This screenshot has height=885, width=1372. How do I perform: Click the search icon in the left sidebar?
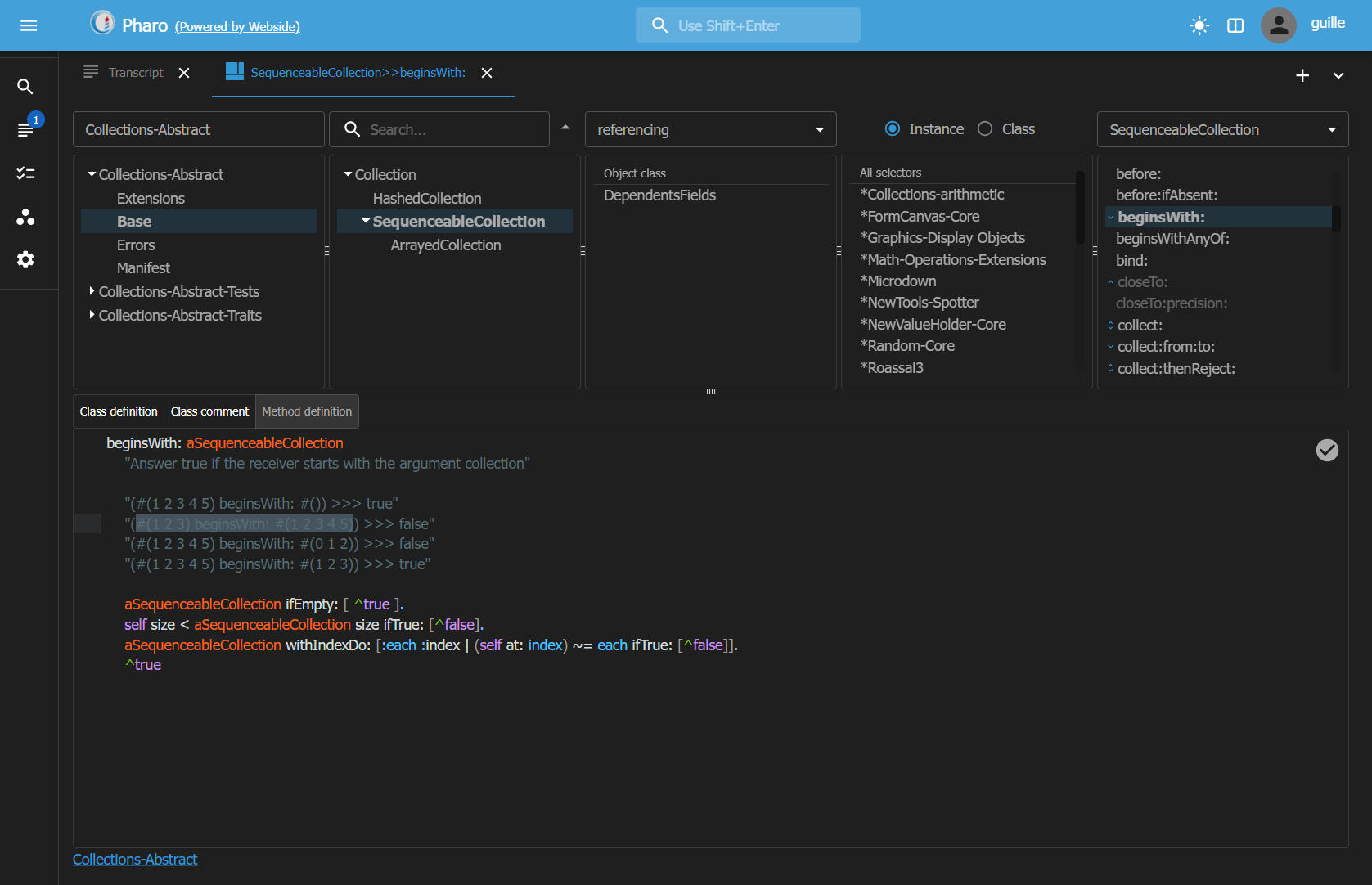pyautogui.click(x=25, y=87)
